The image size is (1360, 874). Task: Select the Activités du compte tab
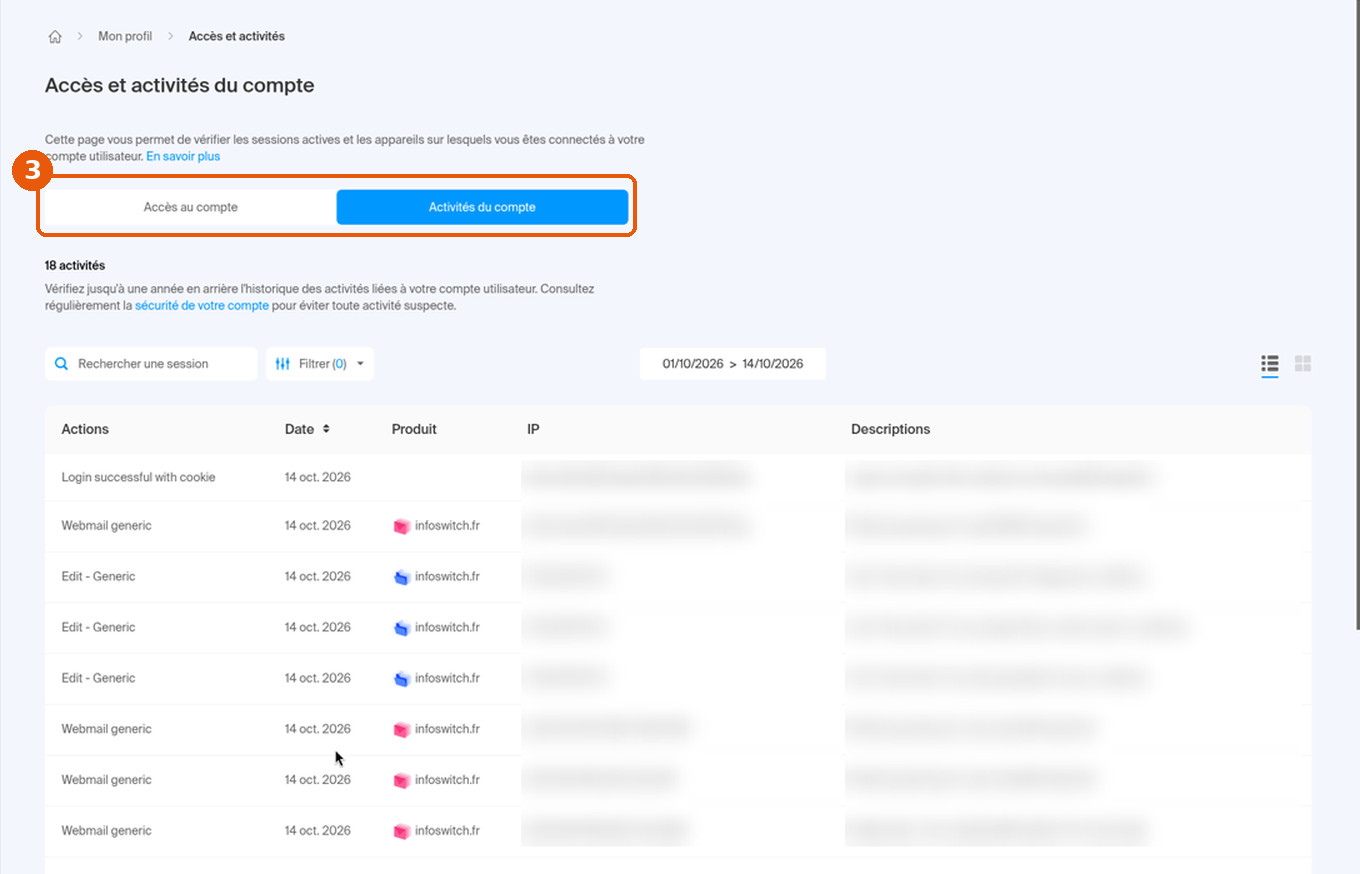[x=482, y=207]
